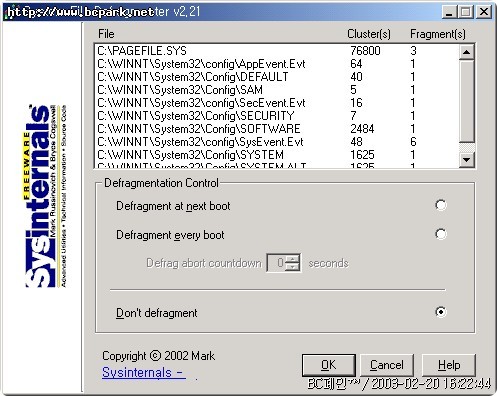The width and height of the screenshot is (497, 396).
Task: Increase the abort countdown with up spinner
Action: [293, 259]
